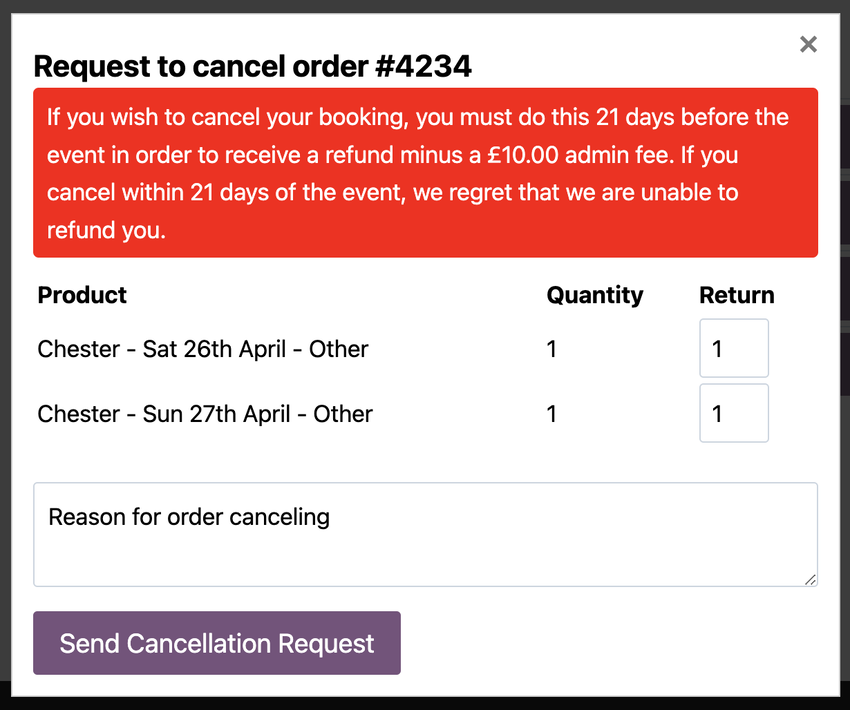Click the textarea resize handle corner
The height and width of the screenshot is (710, 850).
[810, 579]
